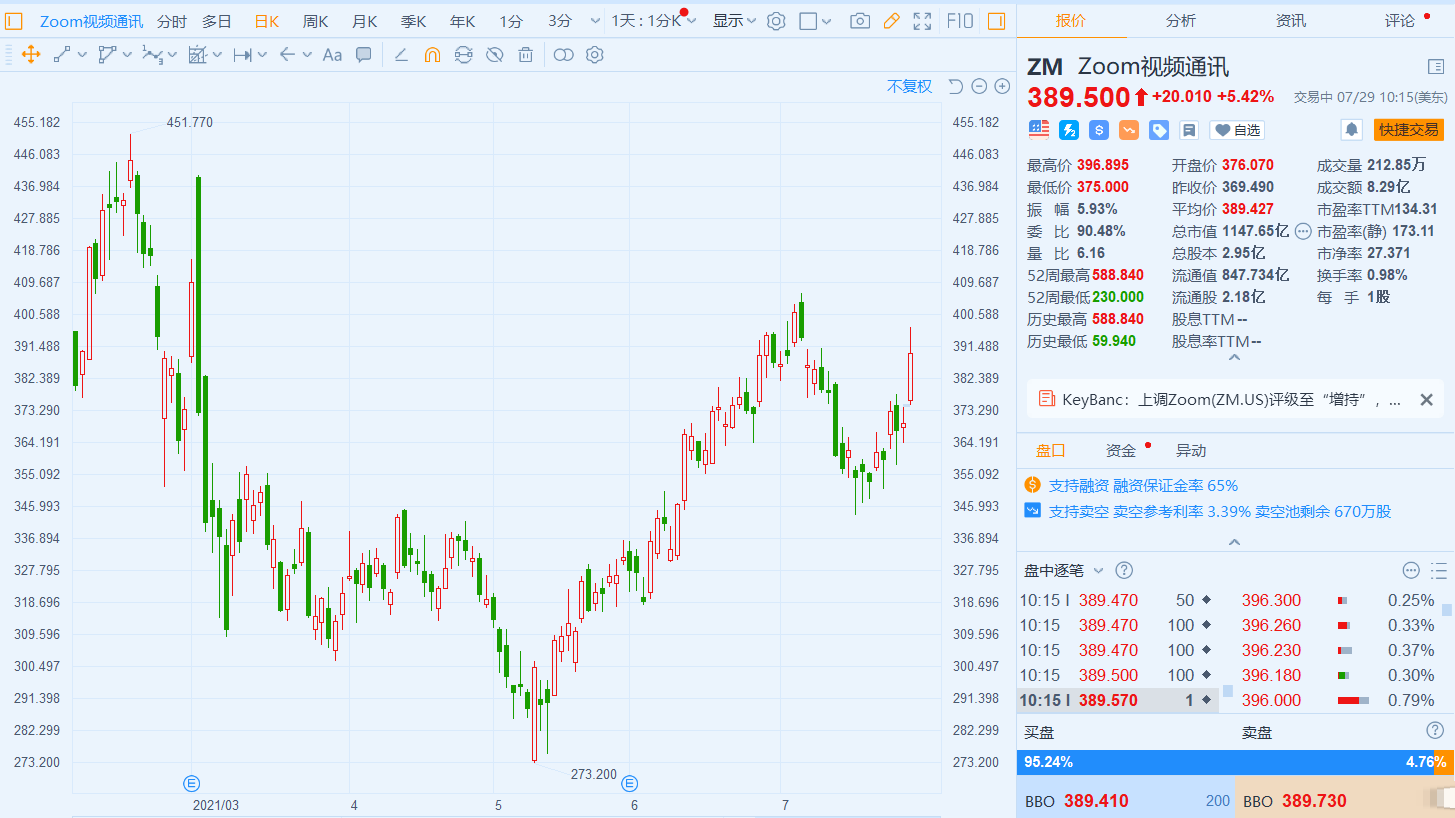The image size is (1455, 818).
Task: Switch to the 周K chart tab
Action: click(x=315, y=21)
